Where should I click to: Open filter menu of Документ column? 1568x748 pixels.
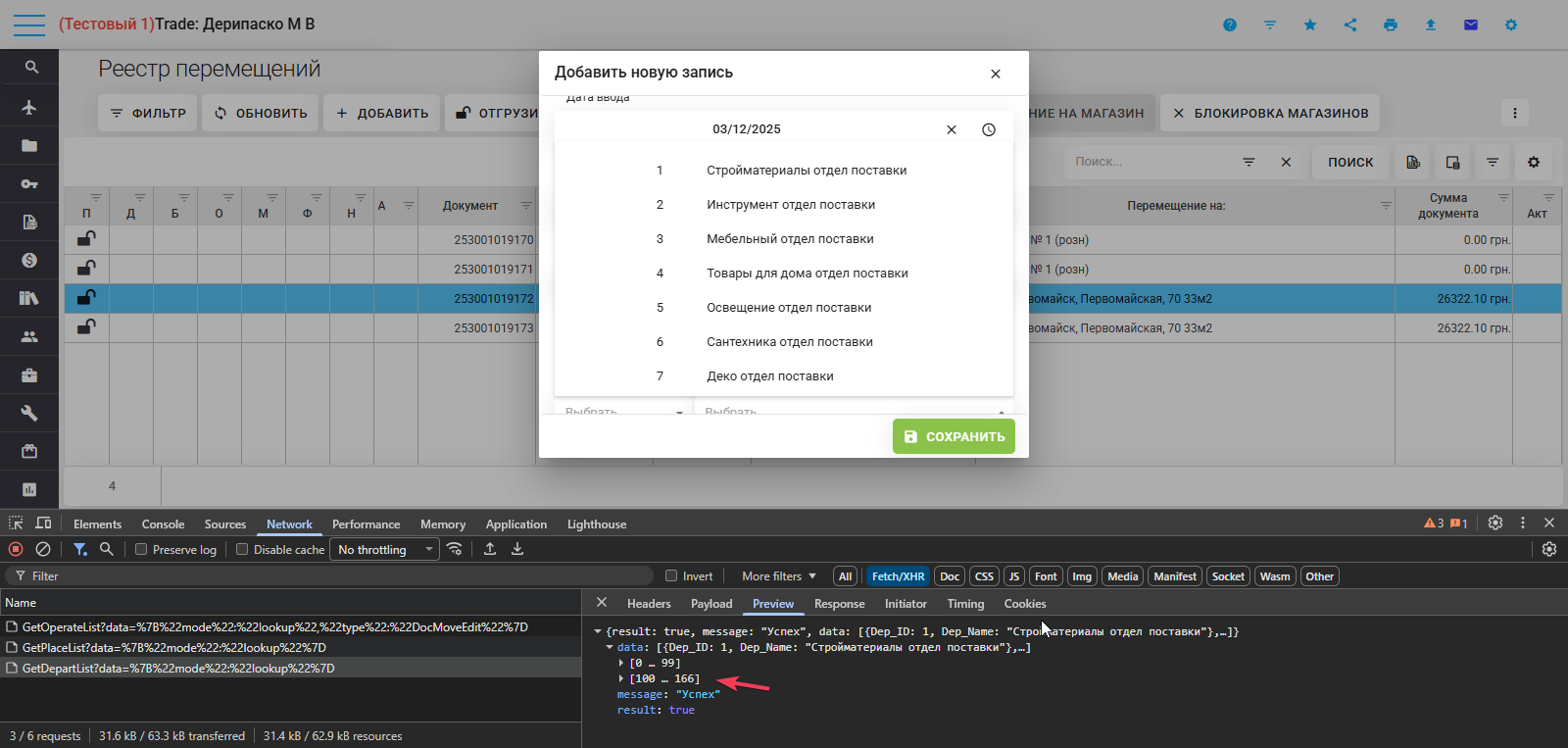(x=526, y=205)
